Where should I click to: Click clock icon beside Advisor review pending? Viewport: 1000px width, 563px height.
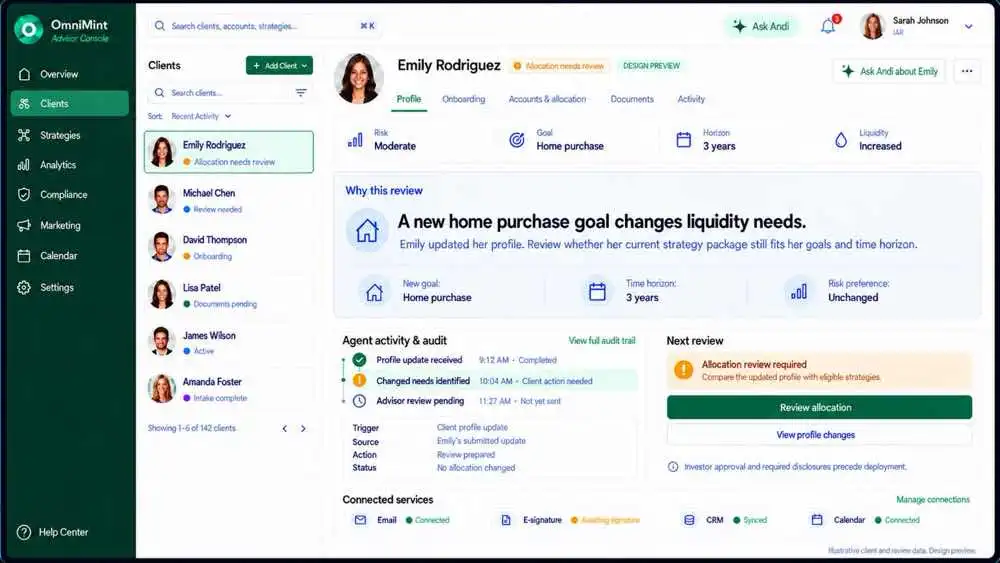(x=360, y=401)
